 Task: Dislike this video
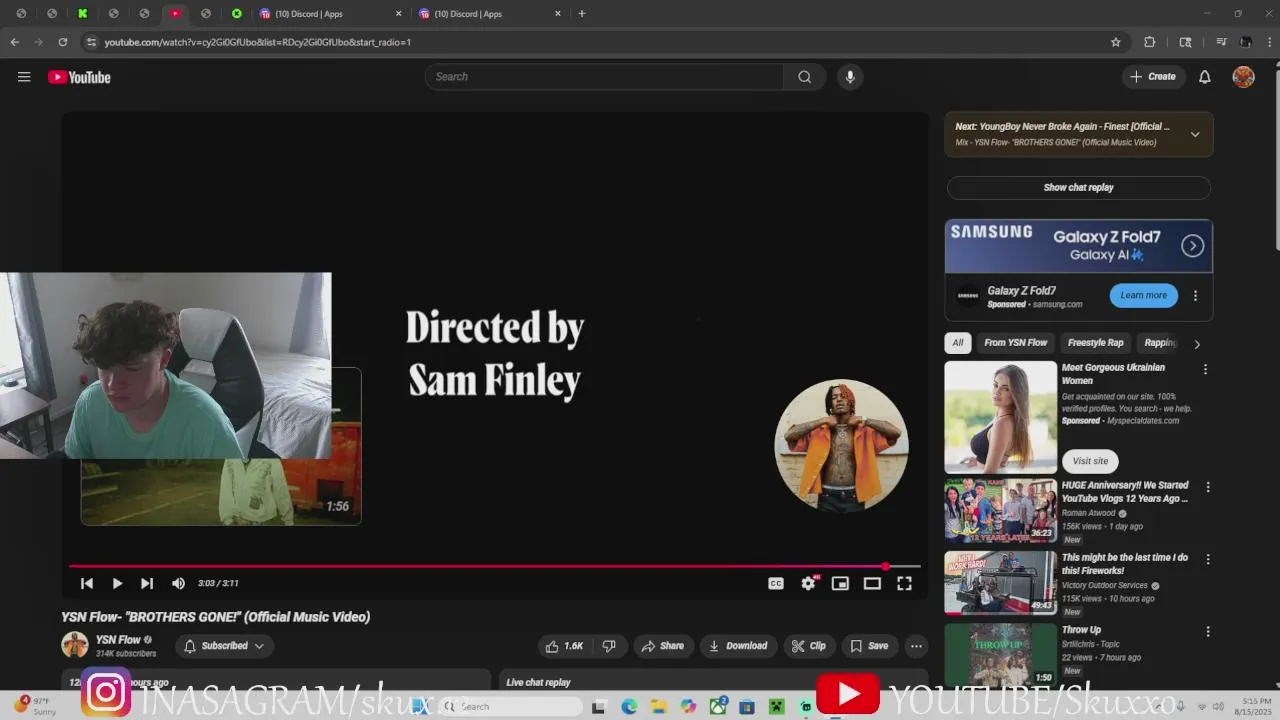[609, 646]
